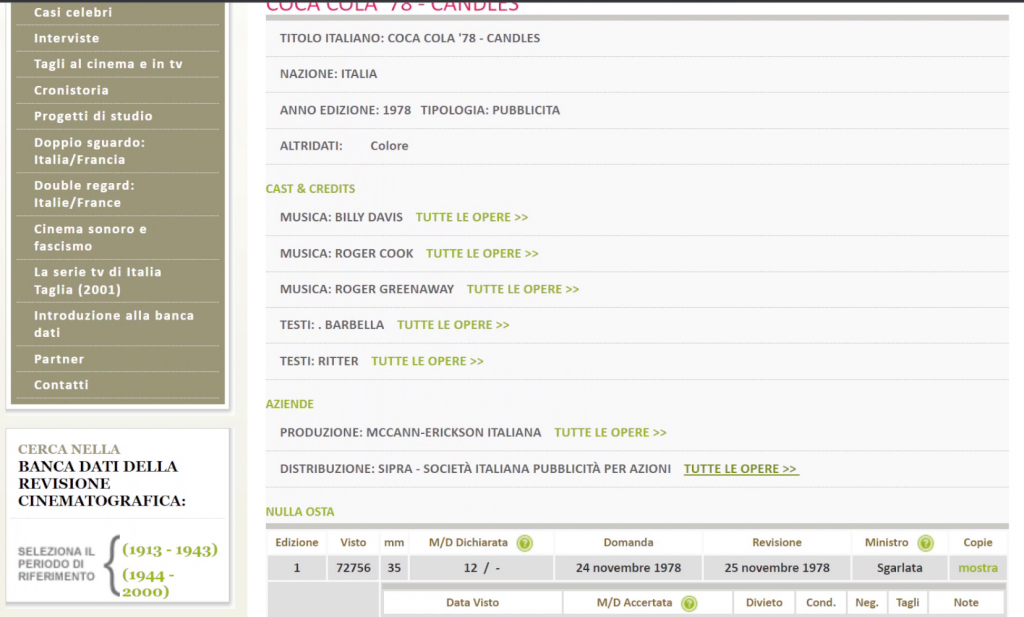Image resolution: width=1024 pixels, height=617 pixels.
Task: Click the visto number 72756
Action: [x=353, y=568]
